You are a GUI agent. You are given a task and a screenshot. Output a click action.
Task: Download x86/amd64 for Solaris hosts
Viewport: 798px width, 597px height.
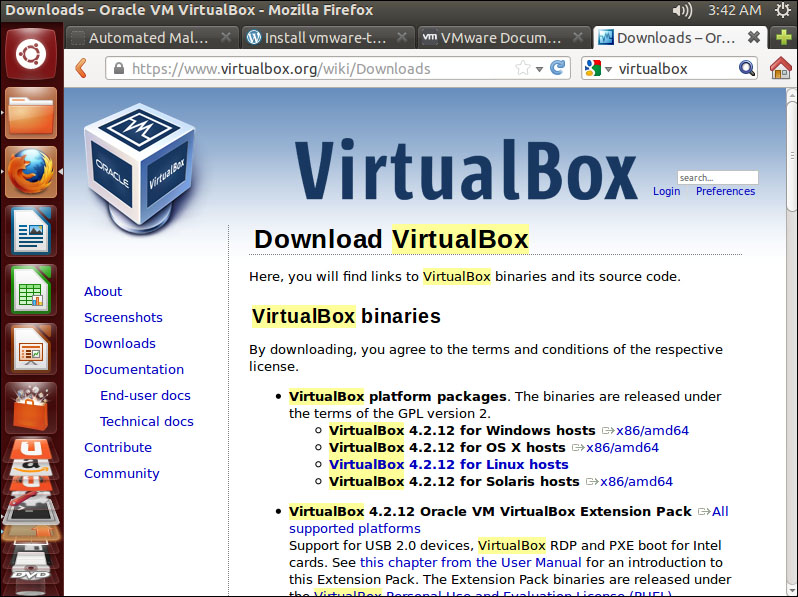(636, 481)
